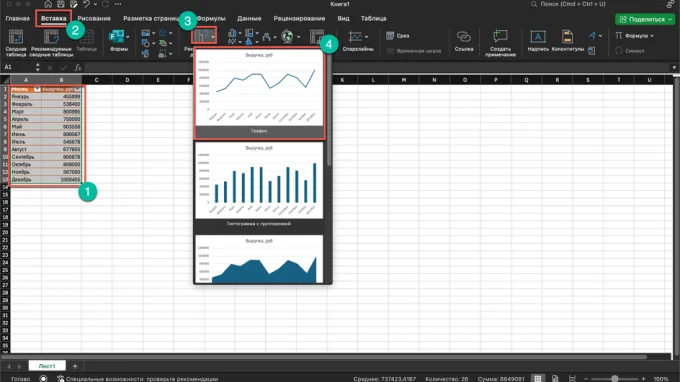Expand the Recommended Charts dropdown arrow
680x382 pixels.
click(x=213, y=36)
